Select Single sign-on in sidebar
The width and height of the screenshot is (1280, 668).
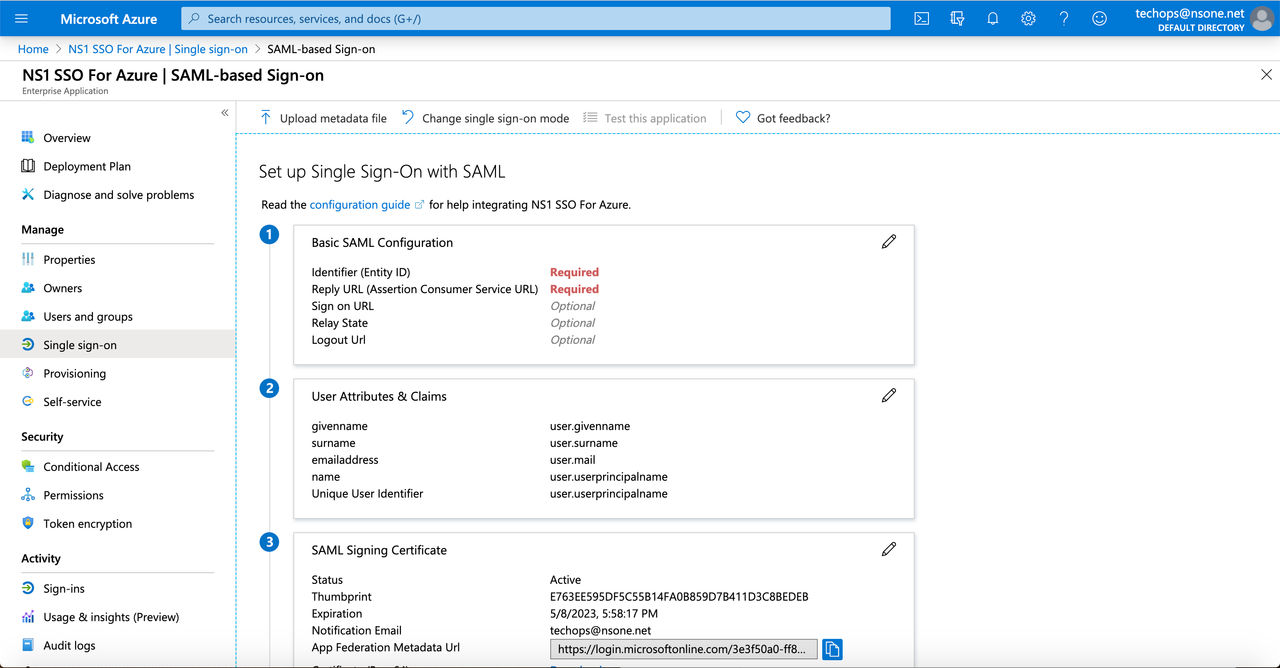[x=117, y=345]
